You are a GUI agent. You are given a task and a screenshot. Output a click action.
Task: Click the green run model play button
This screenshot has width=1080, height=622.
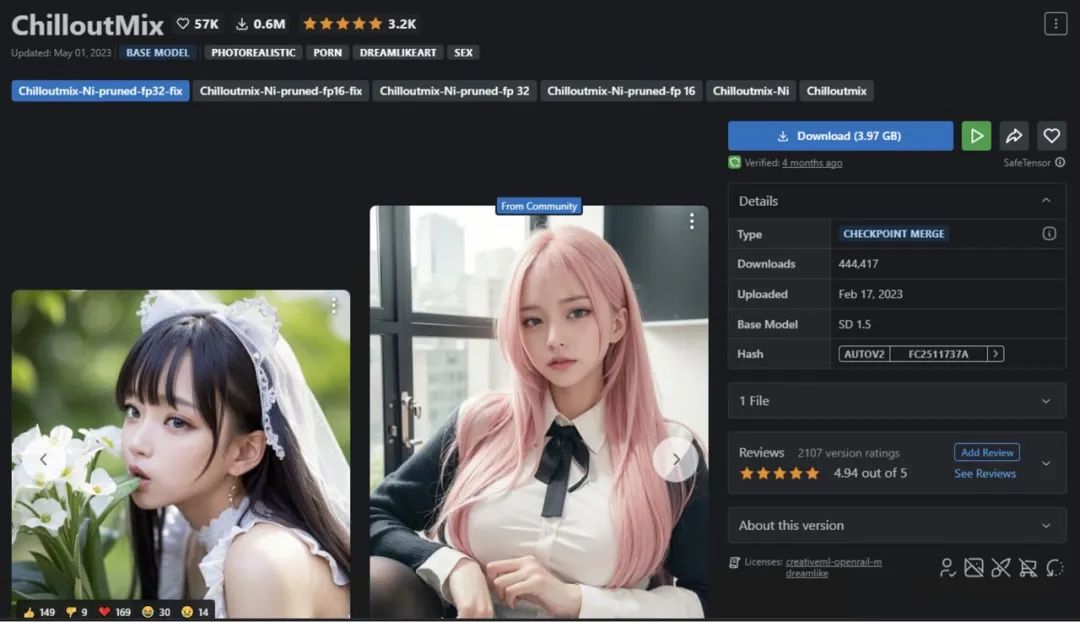(976, 136)
